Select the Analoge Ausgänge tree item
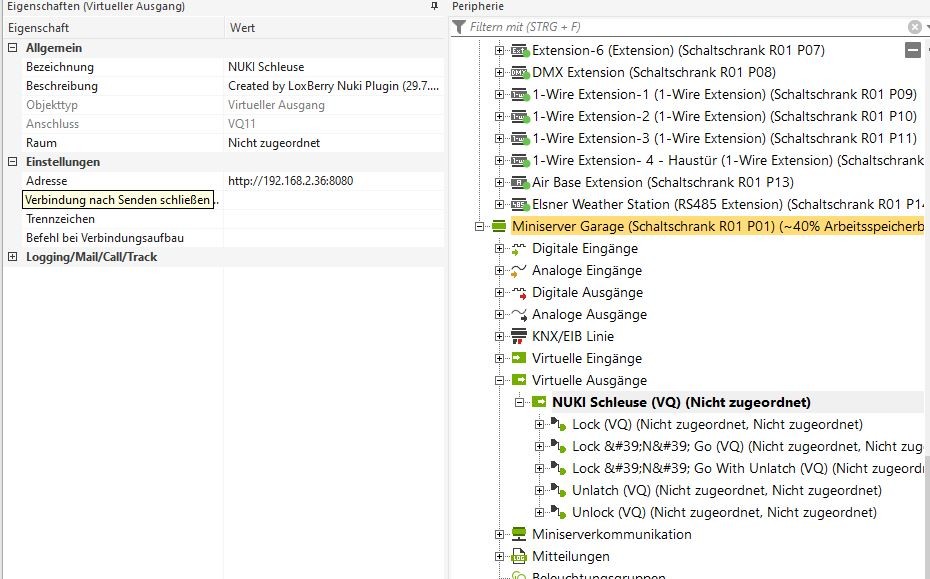The width and height of the screenshot is (930, 579). (589, 314)
